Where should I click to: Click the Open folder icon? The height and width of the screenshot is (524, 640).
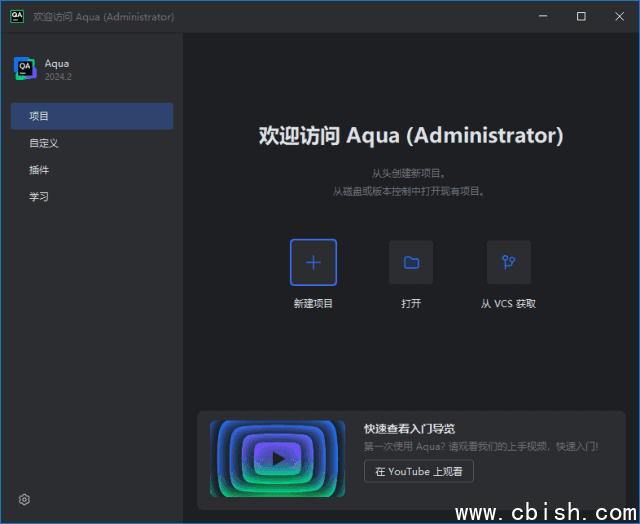411,262
